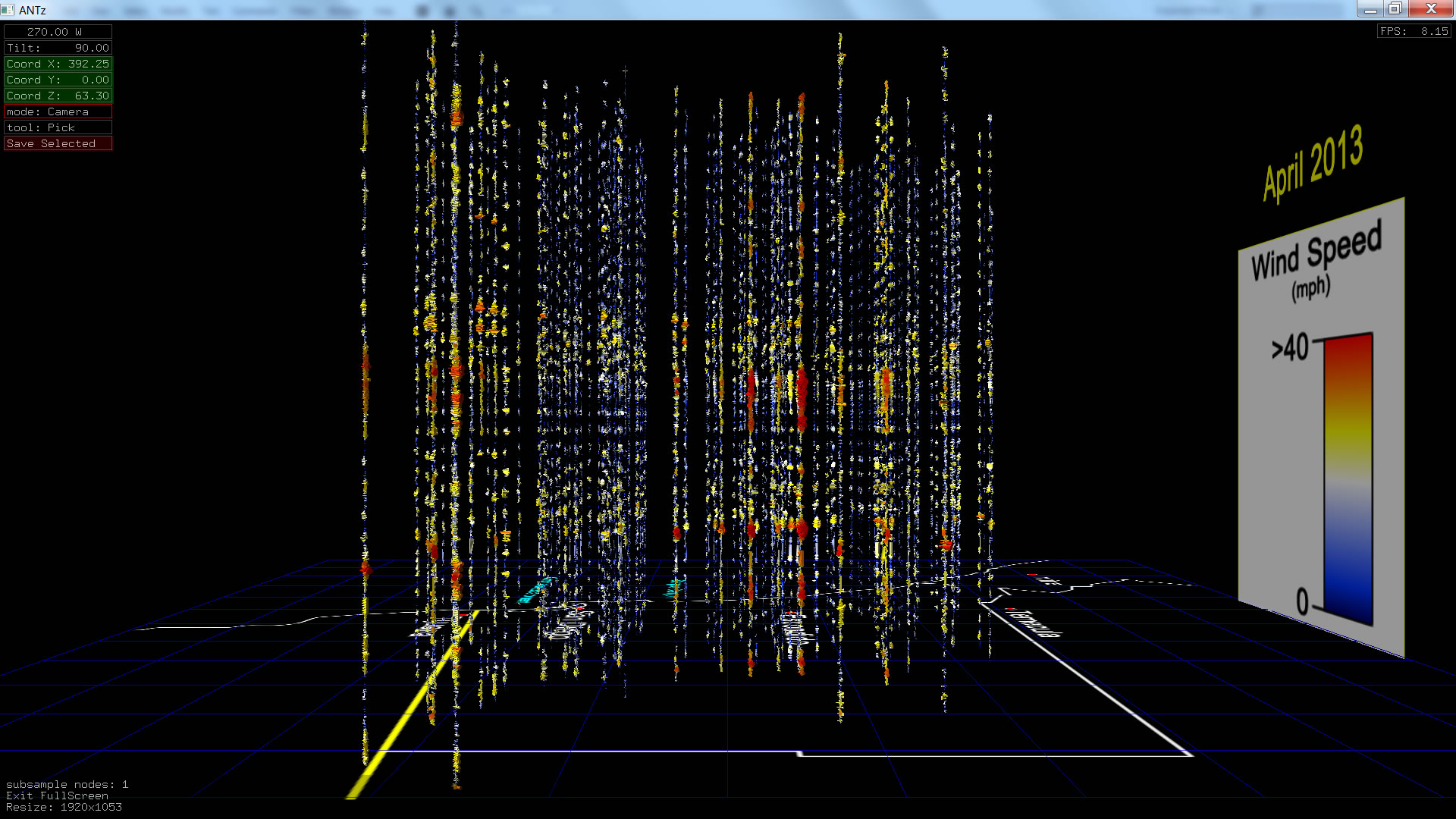
Task: Click the >40 label on legend
Action: [x=1290, y=348]
